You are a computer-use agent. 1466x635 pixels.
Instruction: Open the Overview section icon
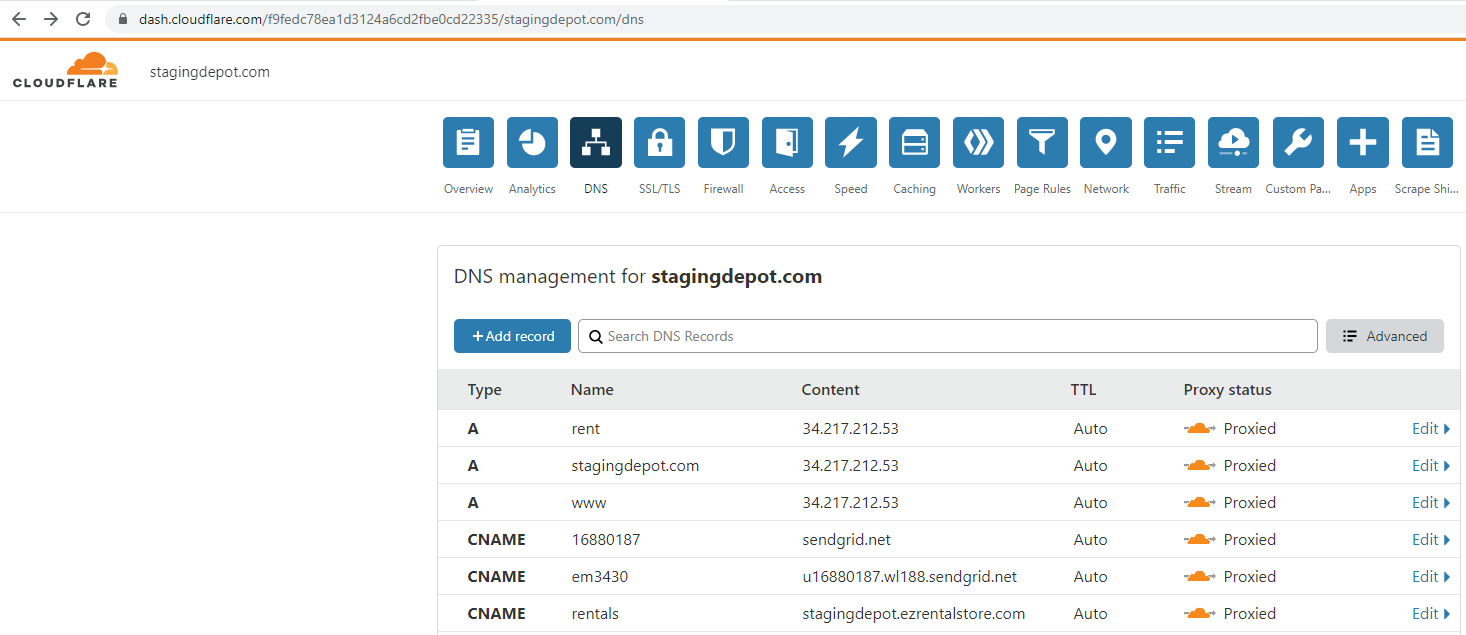[468, 142]
